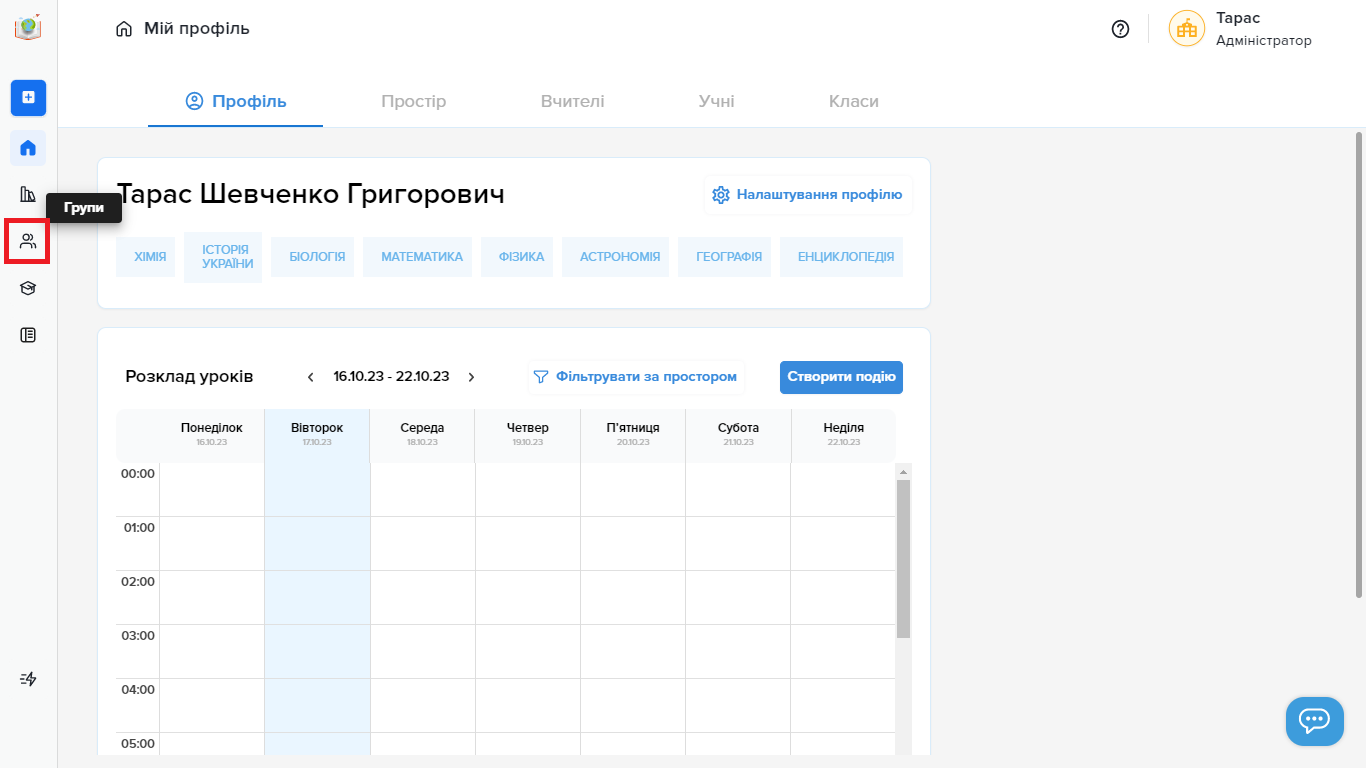
Task: Select the МАТЕМАТИКА subject tag
Action: click(x=421, y=257)
